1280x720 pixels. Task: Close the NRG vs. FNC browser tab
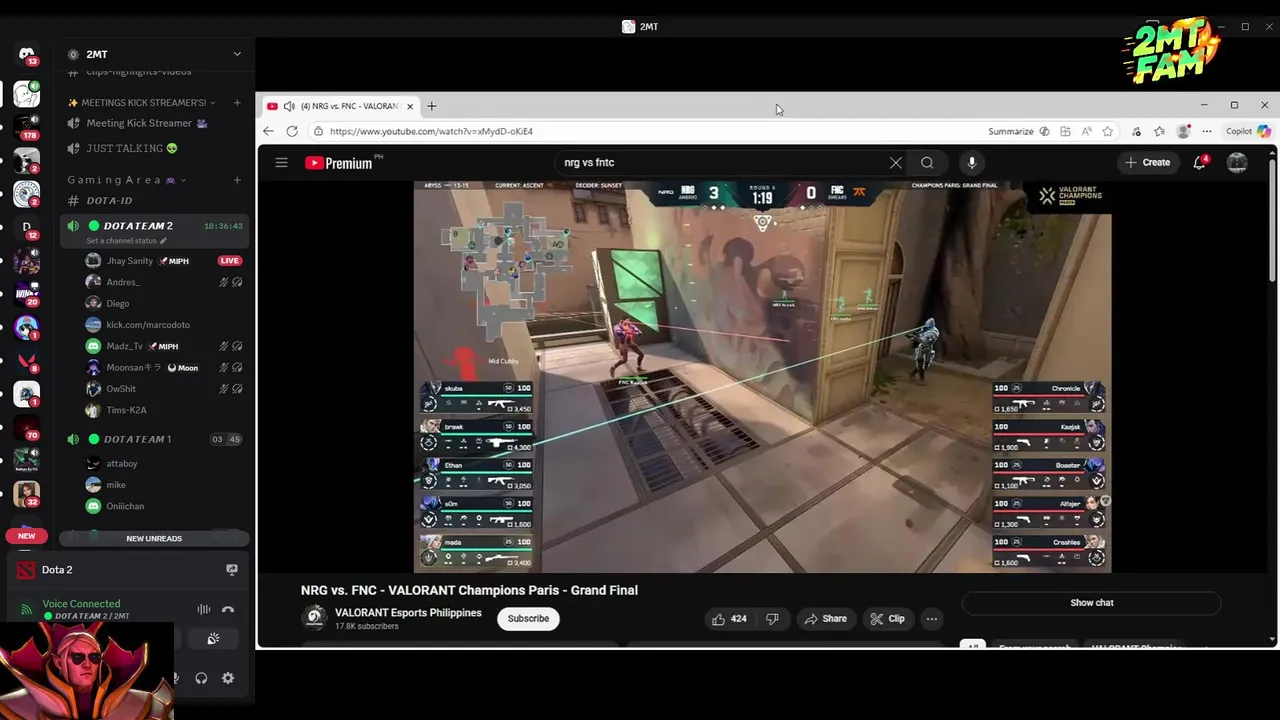pos(410,106)
